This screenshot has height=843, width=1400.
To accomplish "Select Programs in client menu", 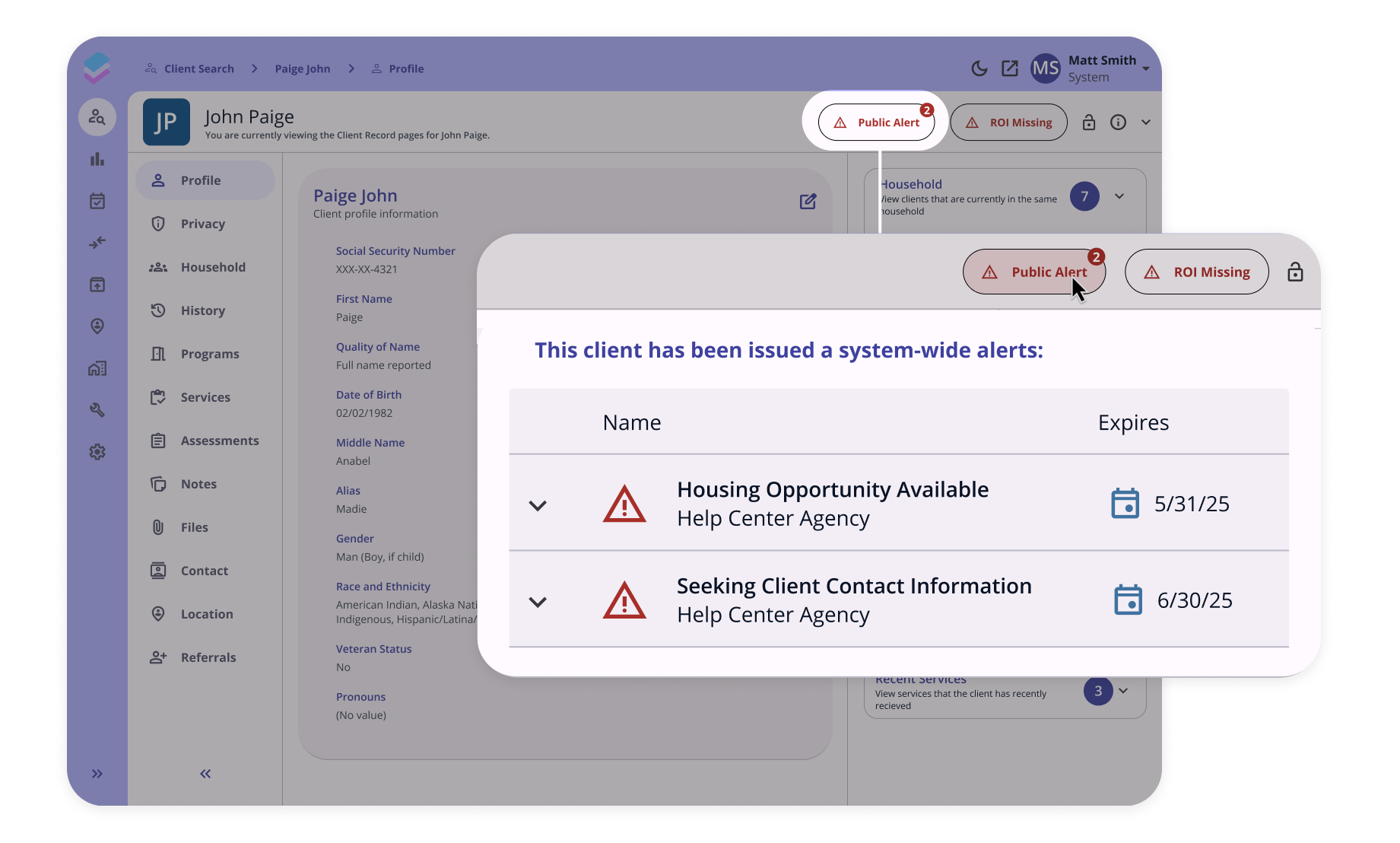I will [x=205, y=354].
